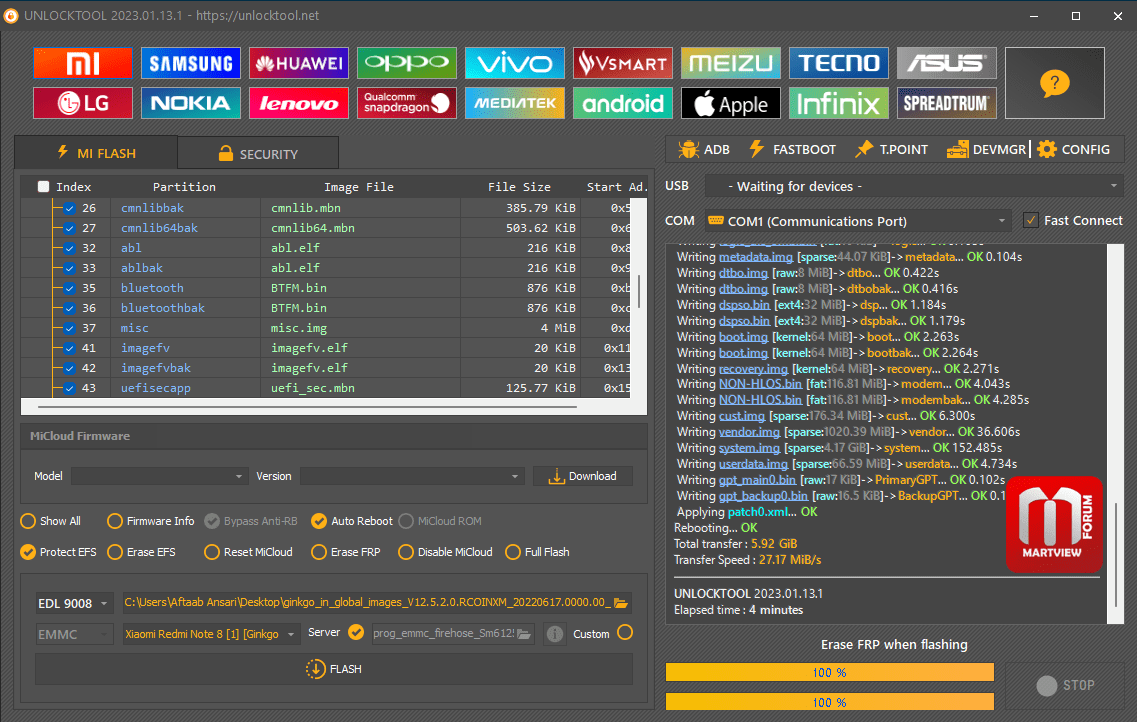Choose the Infinix brand tile
This screenshot has height=722, width=1137.
(839, 103)
